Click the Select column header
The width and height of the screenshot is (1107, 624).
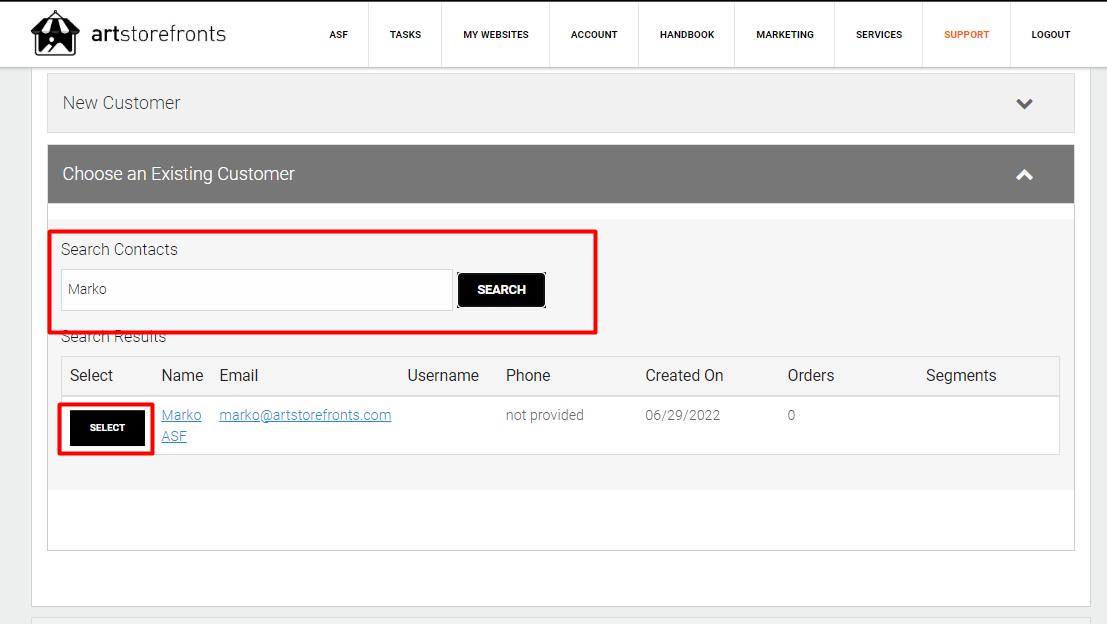coord(91,376)
